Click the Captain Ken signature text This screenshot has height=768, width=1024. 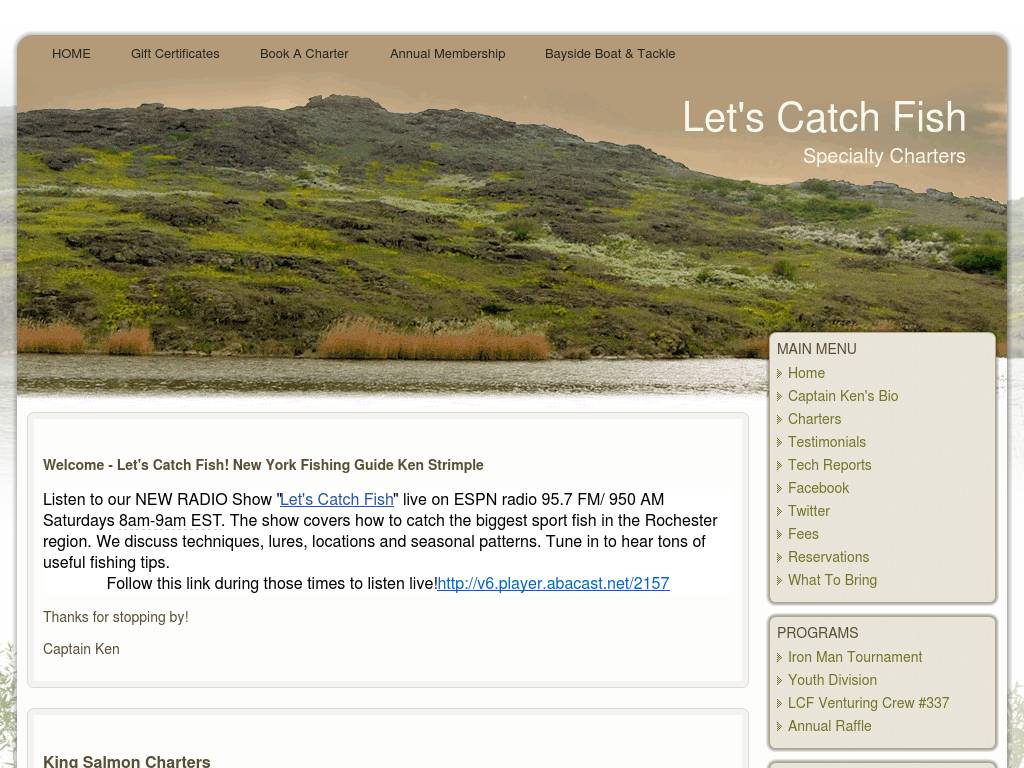coord(81,649)
